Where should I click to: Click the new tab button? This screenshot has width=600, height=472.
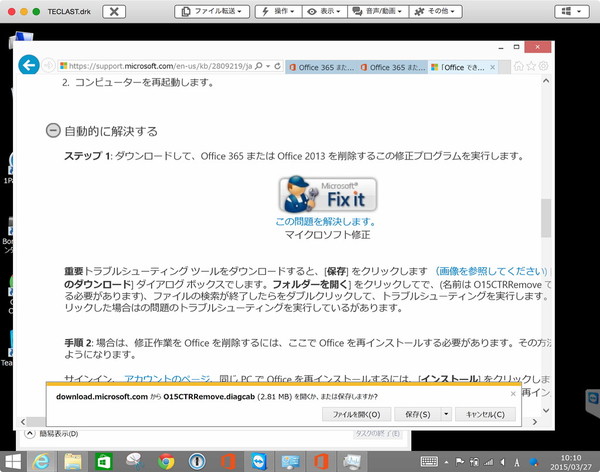[x=504, y=67]
